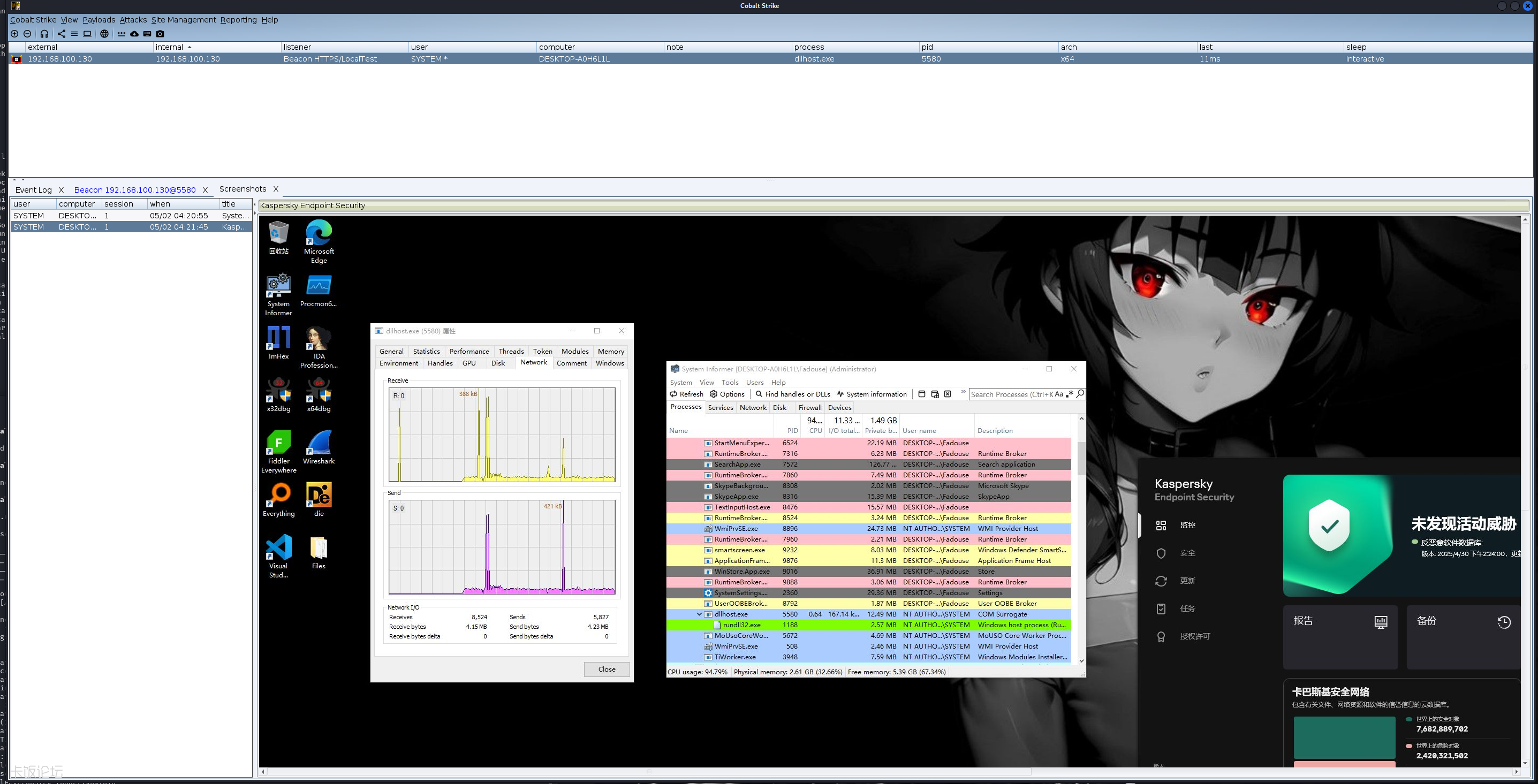Switch to the Event Log tab
Image resolution: width=1538 pixels, height=784 pixels.
pyautogui.click(x=33, y=190)
